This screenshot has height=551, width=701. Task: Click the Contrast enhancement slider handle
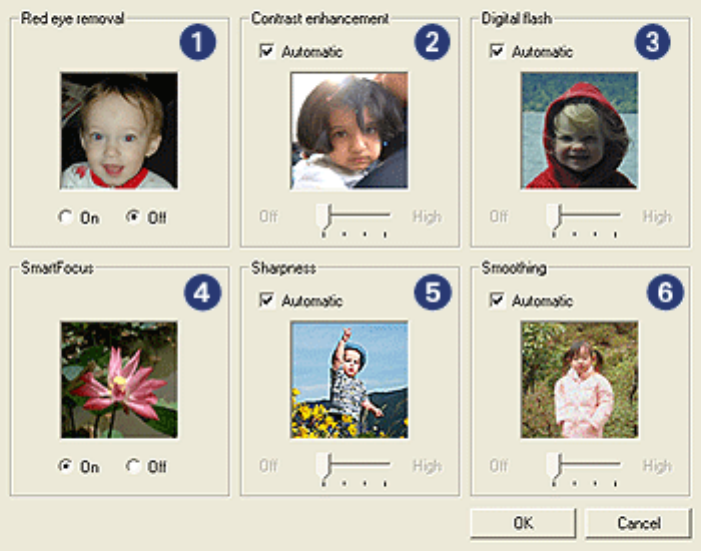pos(323,218)
